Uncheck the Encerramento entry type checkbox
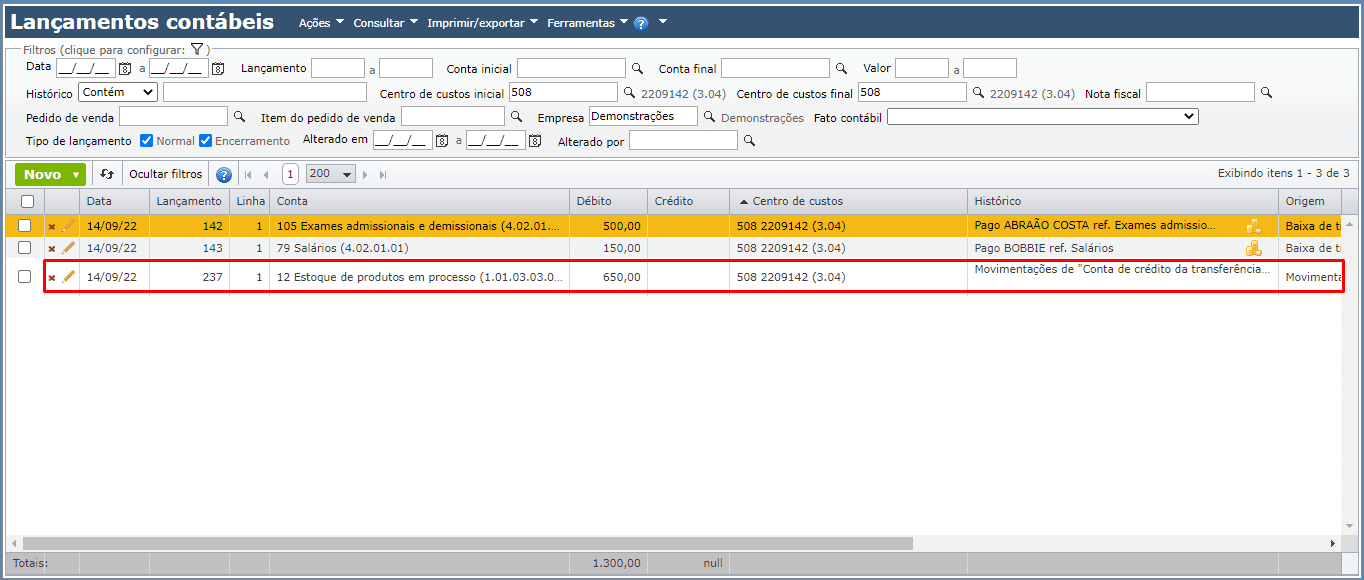 (205, 140)
